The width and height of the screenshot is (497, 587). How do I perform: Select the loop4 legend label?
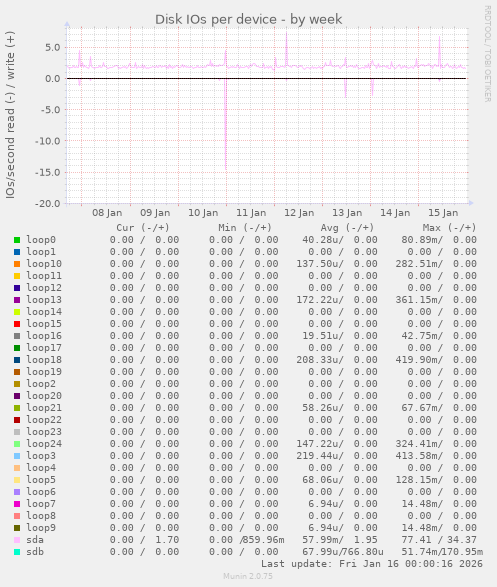coord(41,468)
